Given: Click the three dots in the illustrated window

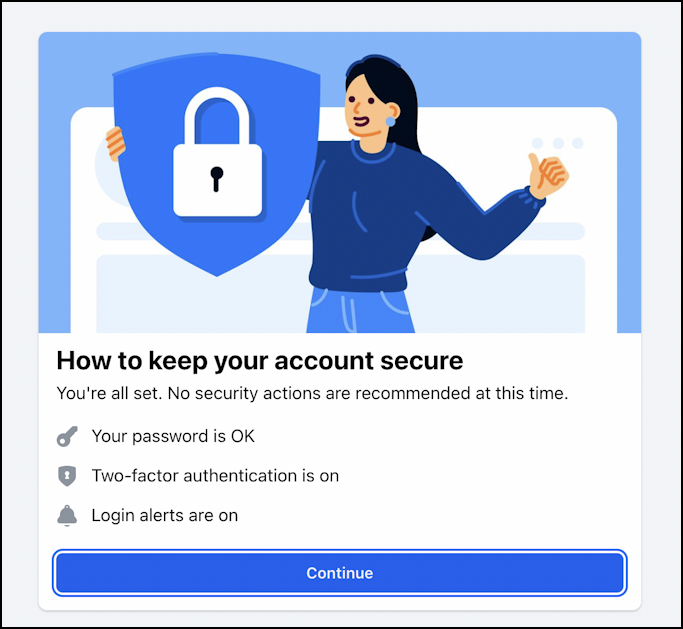Looking at the screenshot, I should point(558,143).
